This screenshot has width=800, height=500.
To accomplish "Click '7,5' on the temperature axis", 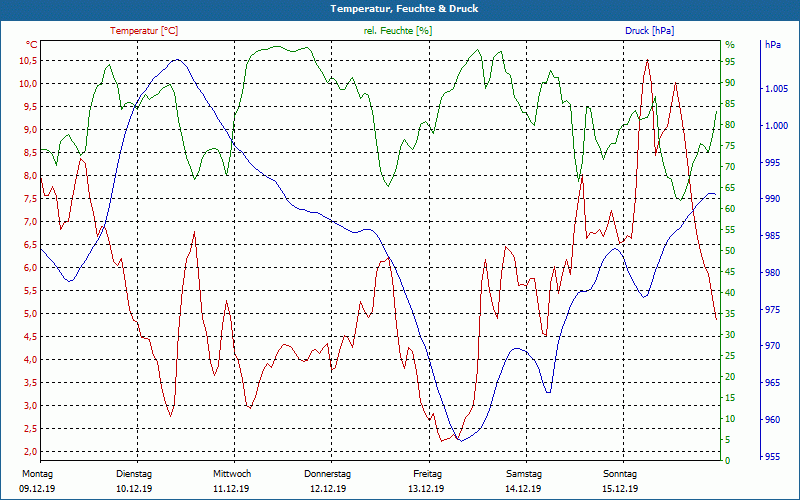I will 30,198.
